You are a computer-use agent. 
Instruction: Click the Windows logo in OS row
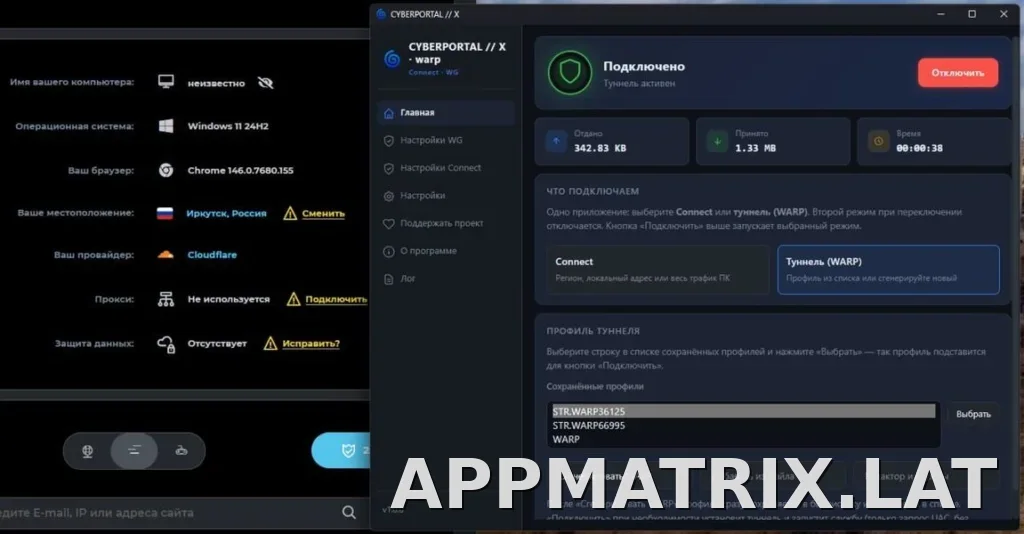166,126
